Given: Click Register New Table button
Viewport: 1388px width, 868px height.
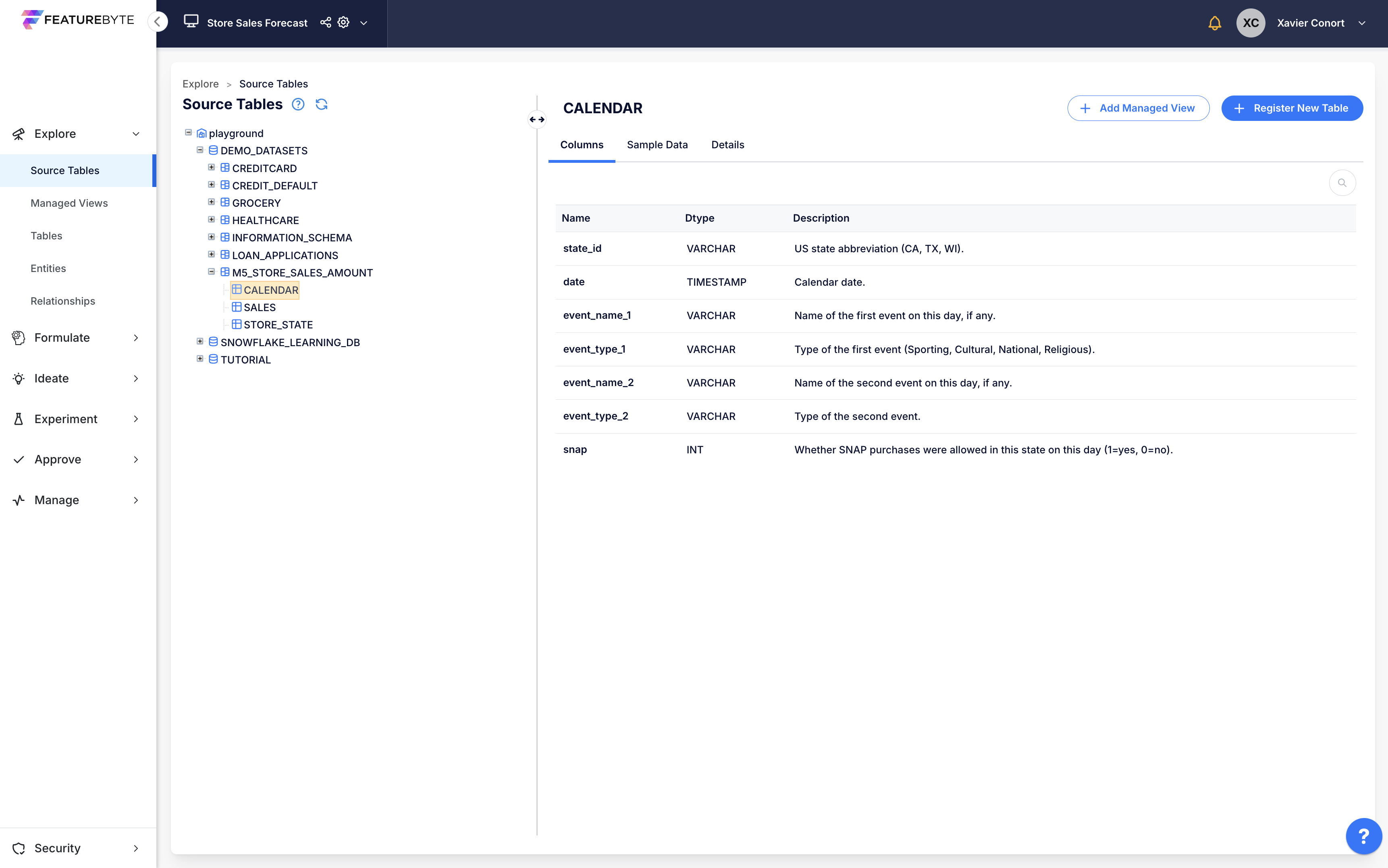Looking at the screenshot, I should click(x=1292, y=108).
